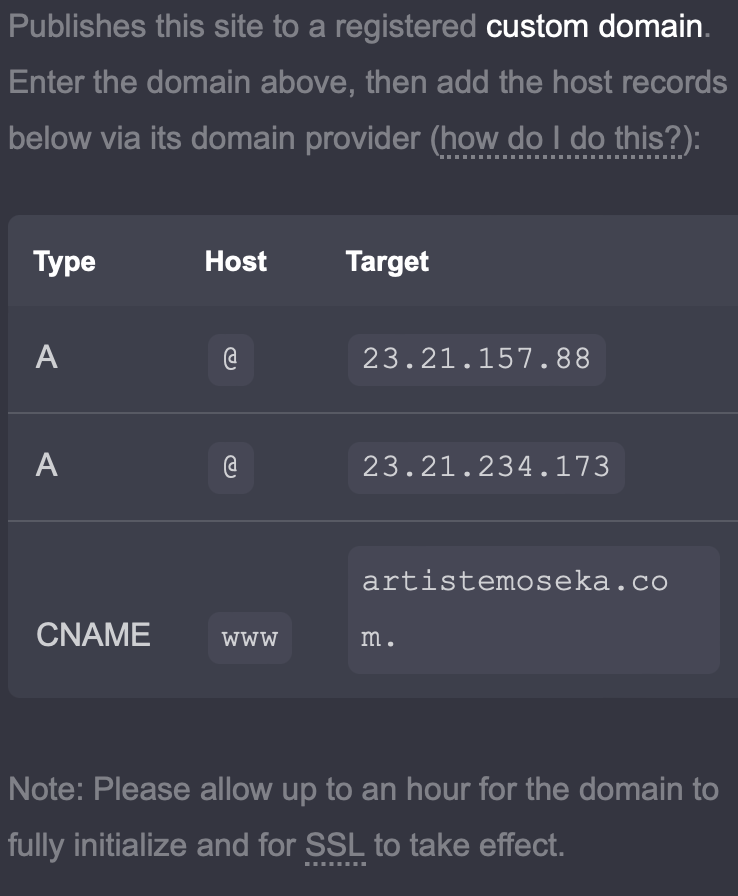Viewport: 738px width, 896px height.
Task: Select the artistemoseka.com. CNAME target value
Action: tap(515, 609)
